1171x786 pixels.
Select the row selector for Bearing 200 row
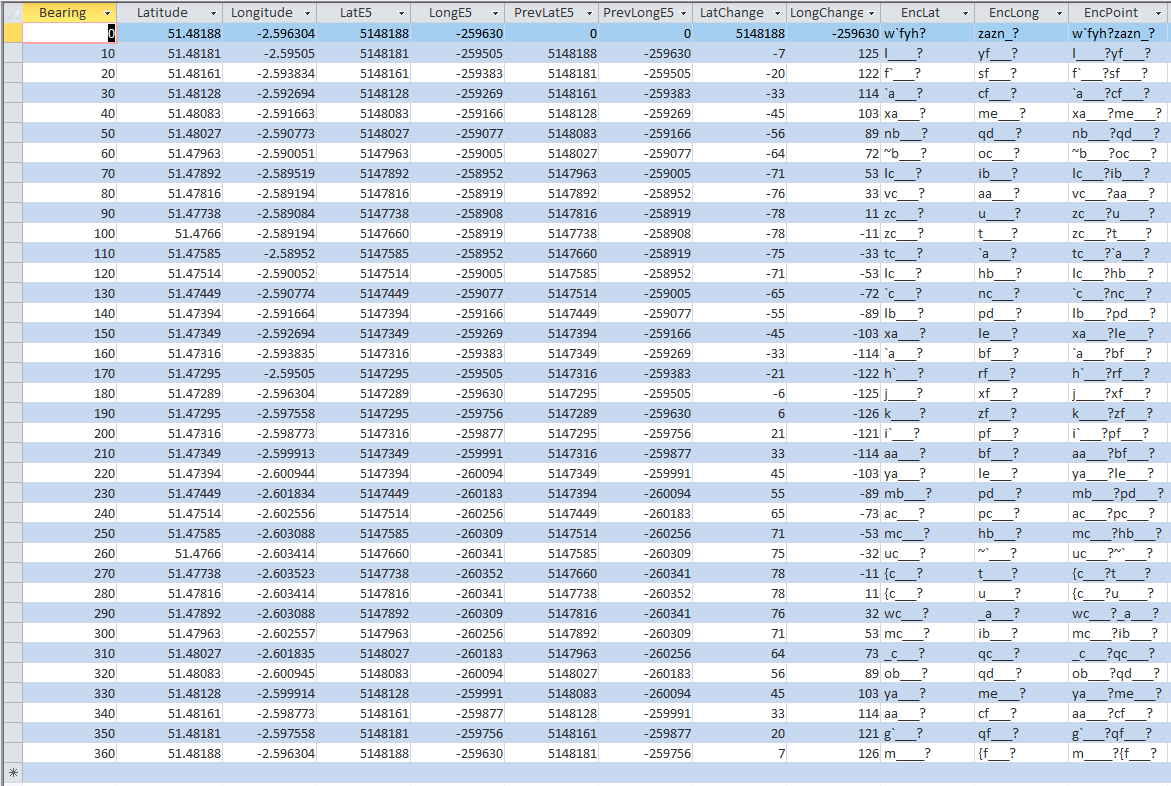pyautogui.click(x=13, y=433)
